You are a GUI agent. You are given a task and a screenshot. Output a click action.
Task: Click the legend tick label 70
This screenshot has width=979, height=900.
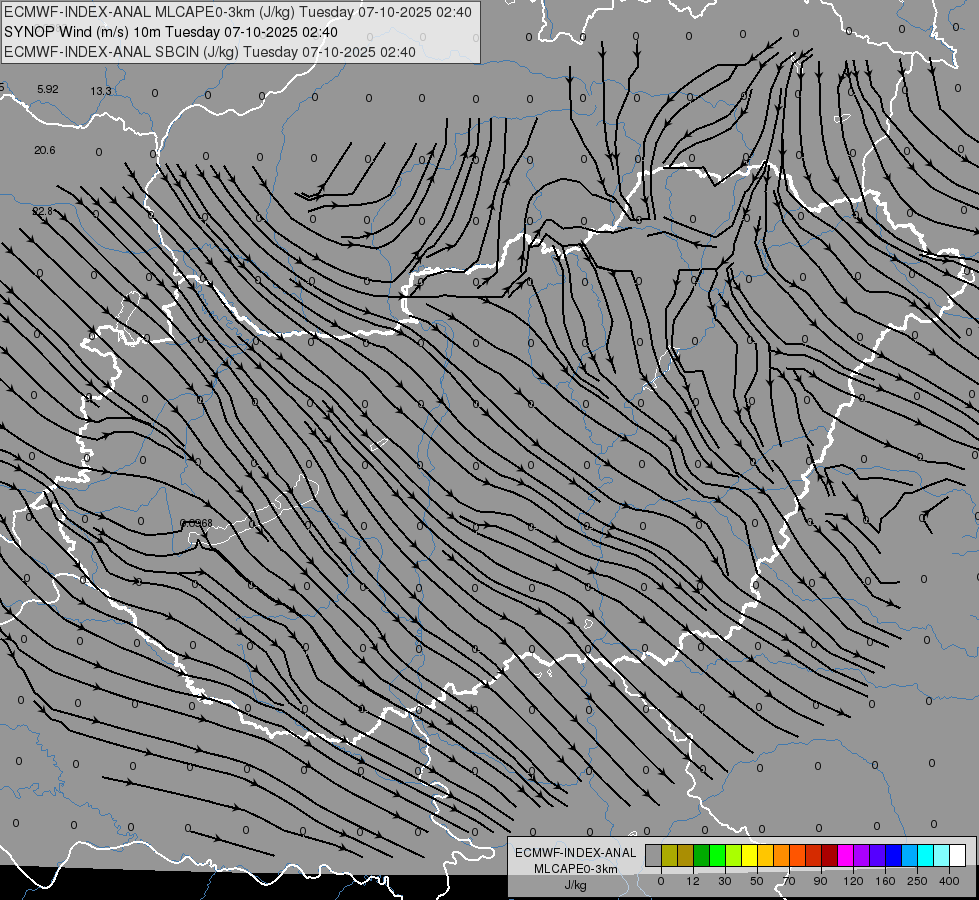pyautogui.click(x=789, y=881)
